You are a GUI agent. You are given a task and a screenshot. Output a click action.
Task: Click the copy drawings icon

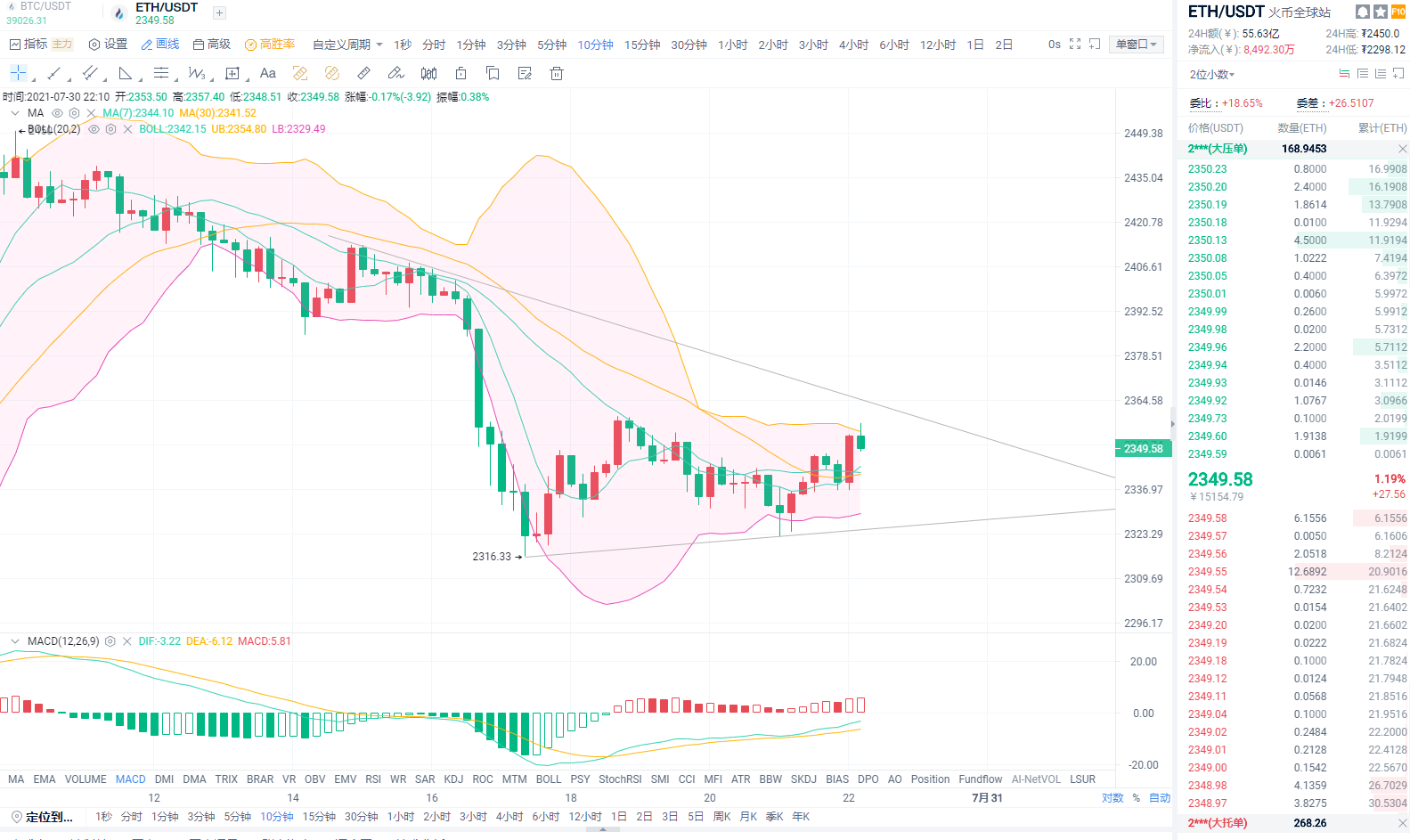pyautogui.click(x=493, y=73)
